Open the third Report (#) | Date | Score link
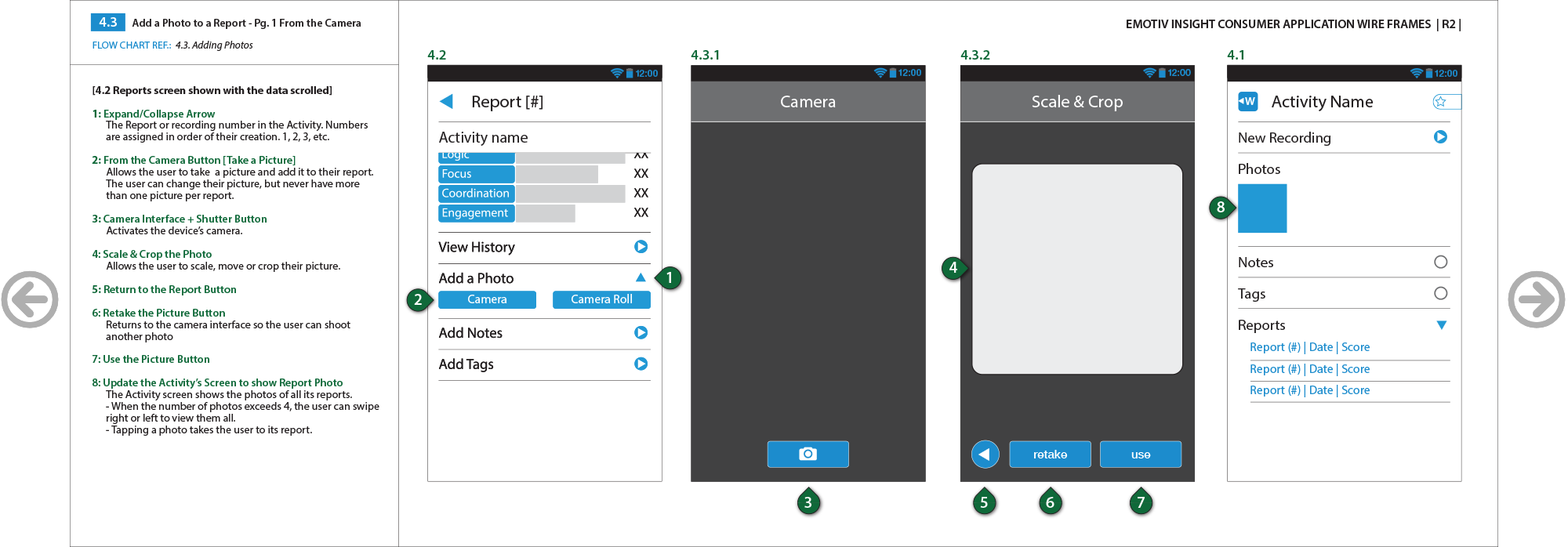This screenshot has width=1568, height=547. point(1309,390)
